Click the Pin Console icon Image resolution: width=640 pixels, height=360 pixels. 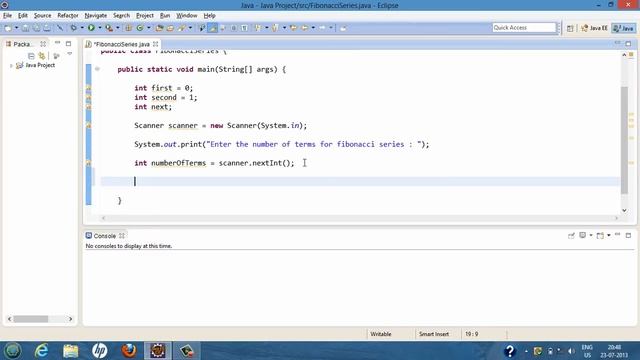pyautogui.click(x=571, y=236)
